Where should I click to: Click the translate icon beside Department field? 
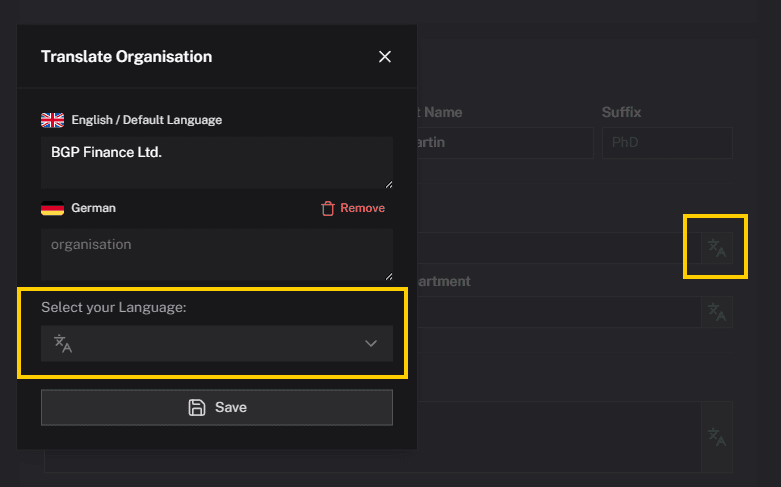pos(717,312)
